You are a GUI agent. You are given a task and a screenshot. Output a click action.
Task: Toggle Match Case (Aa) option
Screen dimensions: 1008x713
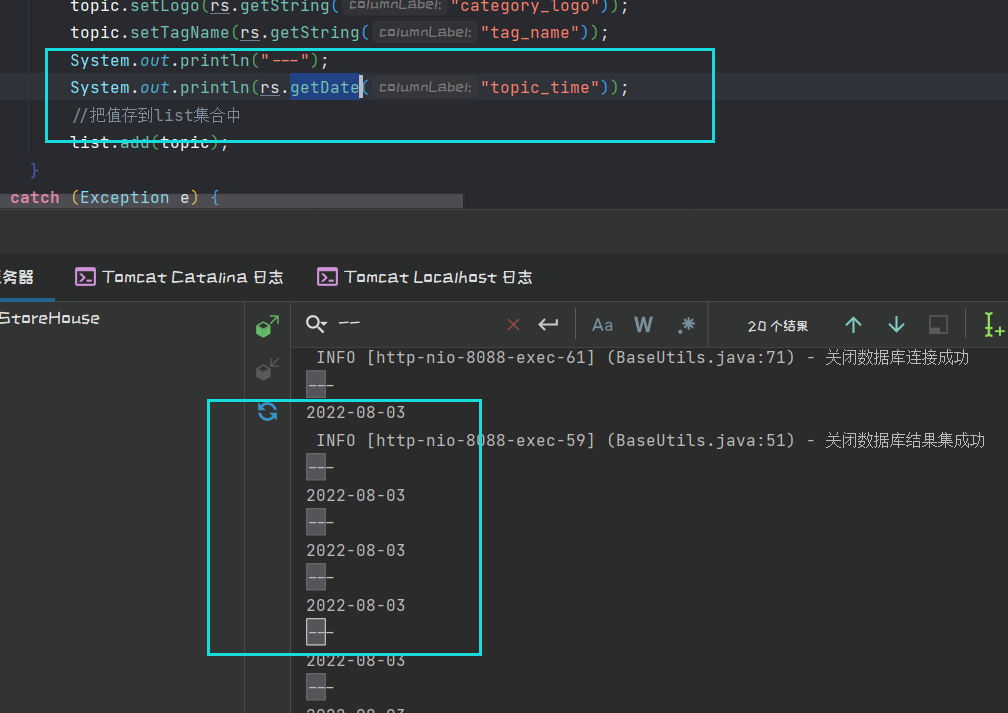coord(602,325)
